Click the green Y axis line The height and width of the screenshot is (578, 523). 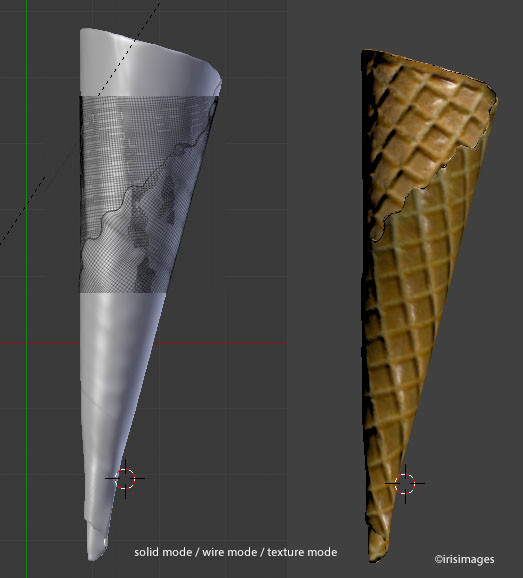point(27,289)
